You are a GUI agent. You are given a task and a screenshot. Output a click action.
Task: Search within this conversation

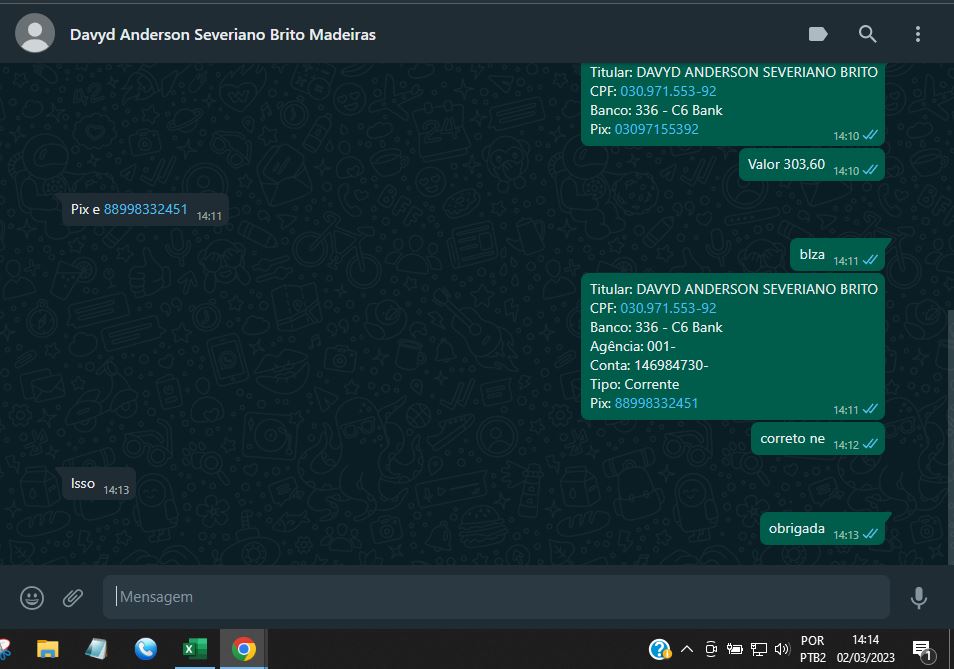pyautogui.click(x=868, y=34)
